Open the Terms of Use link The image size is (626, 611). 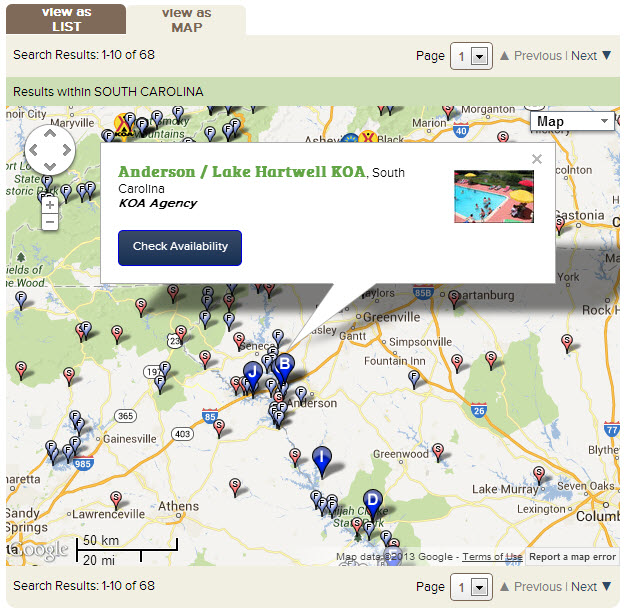492,557
